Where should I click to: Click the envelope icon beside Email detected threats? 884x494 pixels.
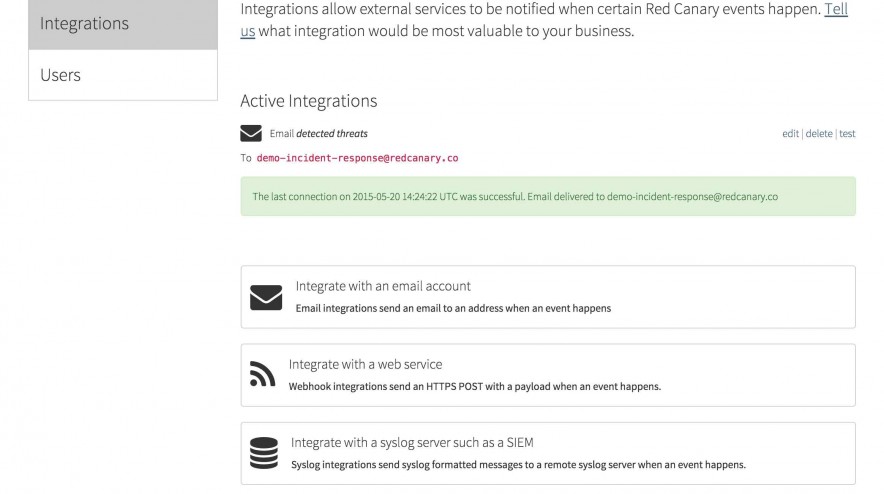(251, 134)
